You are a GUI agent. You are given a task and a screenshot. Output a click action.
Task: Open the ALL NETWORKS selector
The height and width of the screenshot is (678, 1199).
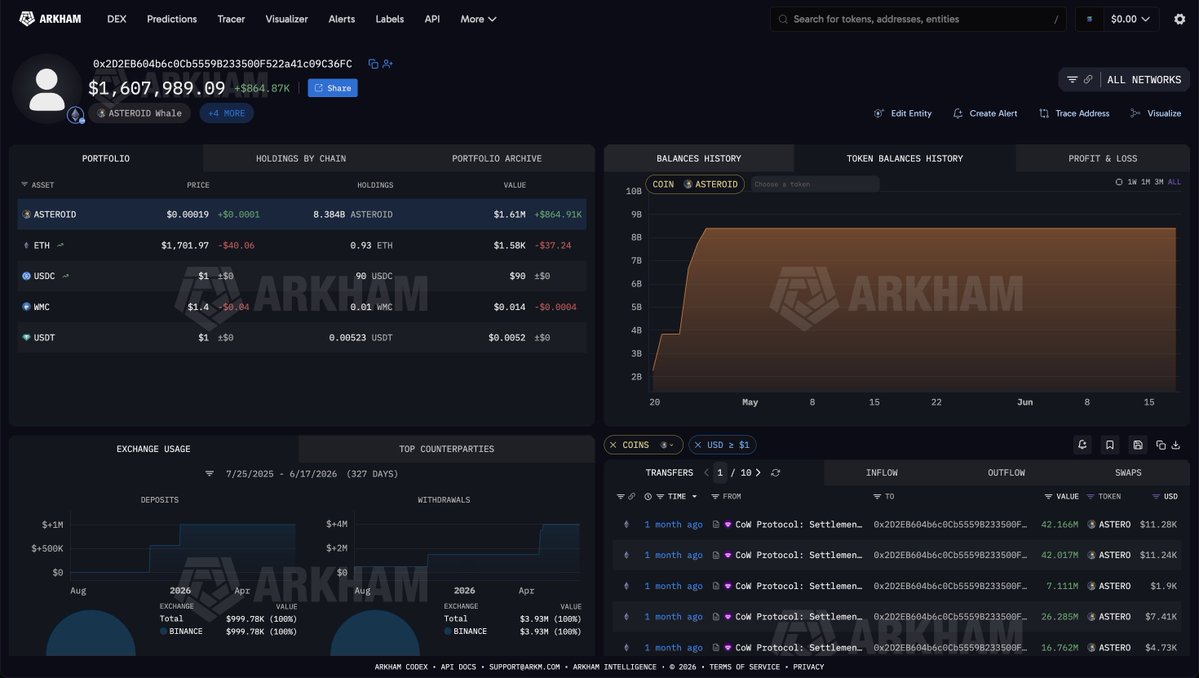pyautogui.click(x=1144, y=79)
